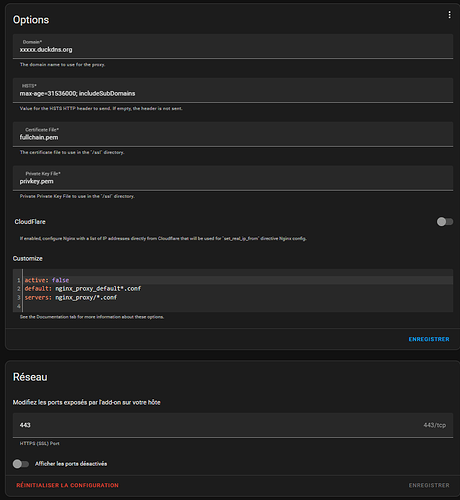Click the Réseau card heading
Screen dimensions: 460x500
30,377
